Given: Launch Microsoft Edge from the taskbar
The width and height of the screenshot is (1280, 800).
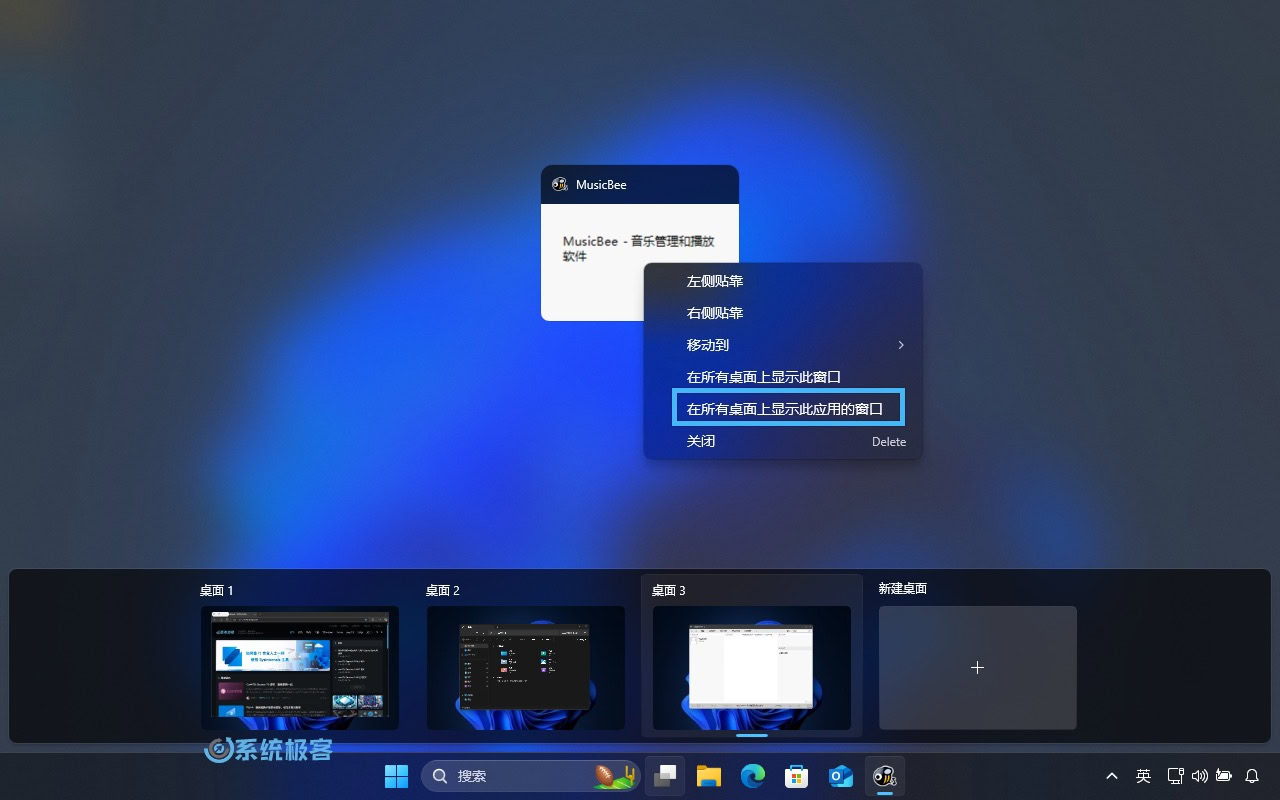Looking at the screenshot, I should click(x=753, y=776).
